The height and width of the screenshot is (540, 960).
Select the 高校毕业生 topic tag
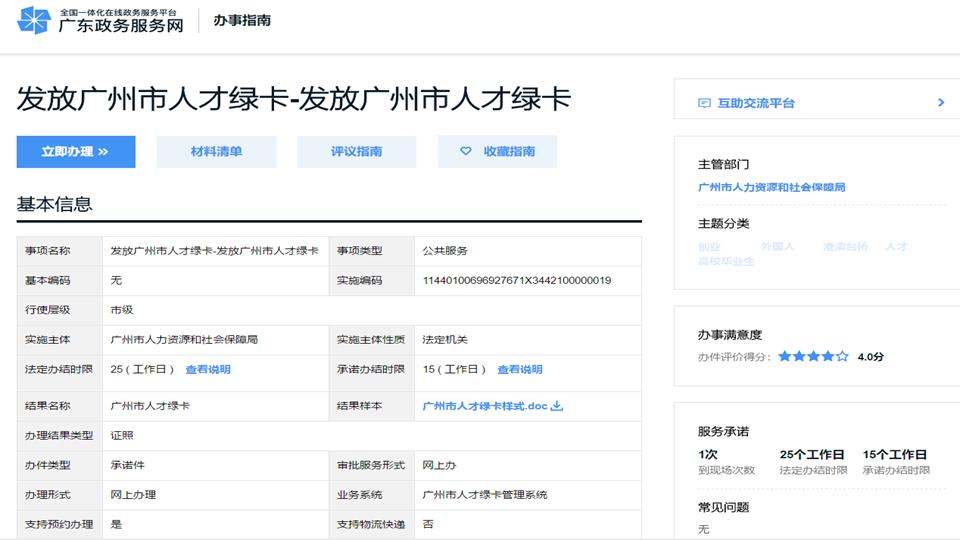pyautogui.click(x=726, y=261)
